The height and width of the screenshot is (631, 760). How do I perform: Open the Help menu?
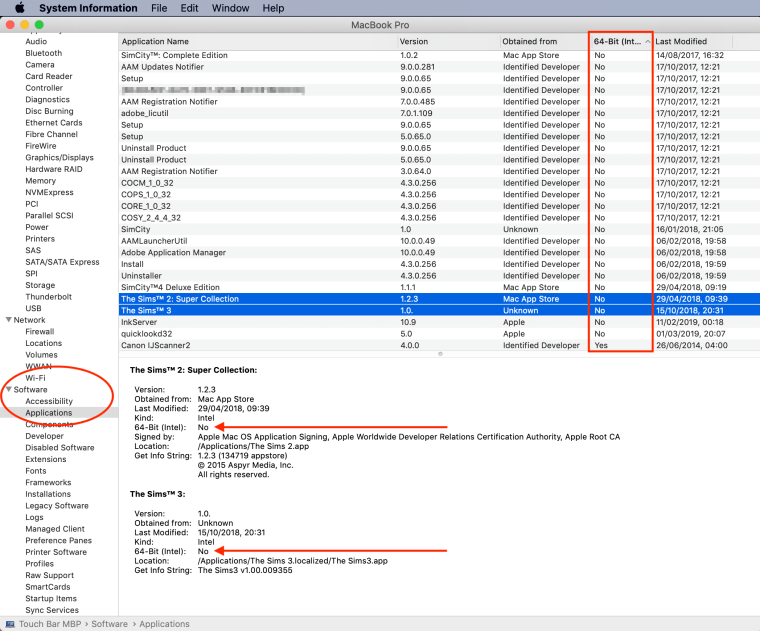(273, 8)
